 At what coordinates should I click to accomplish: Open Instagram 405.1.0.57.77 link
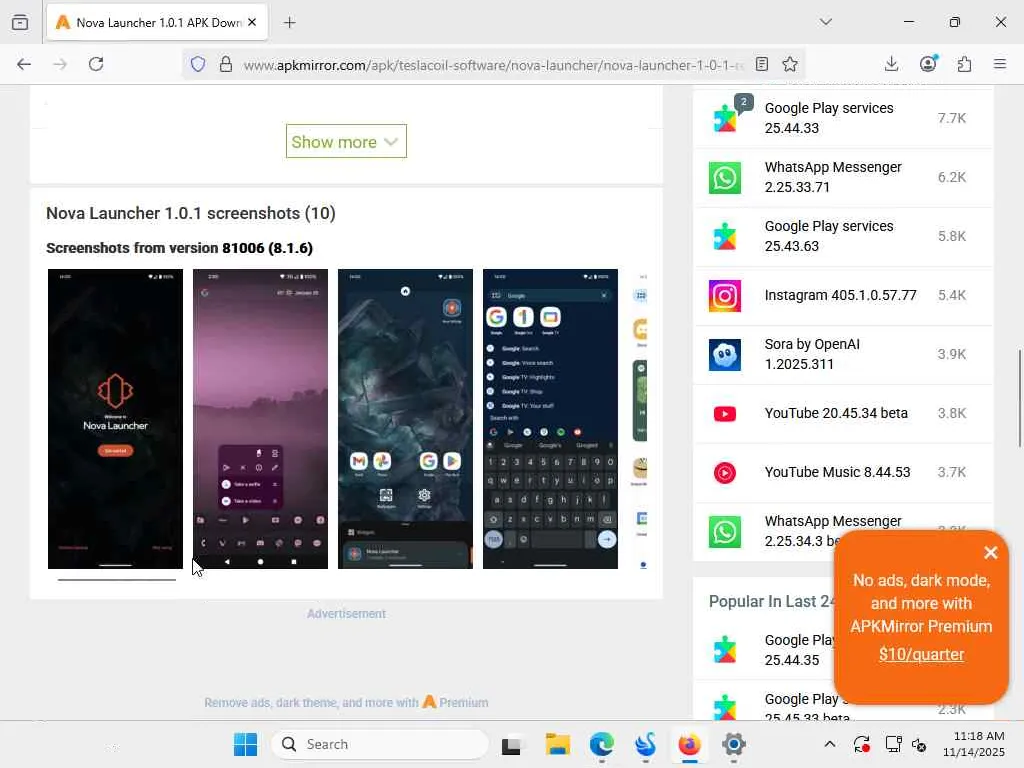(840, 295)
